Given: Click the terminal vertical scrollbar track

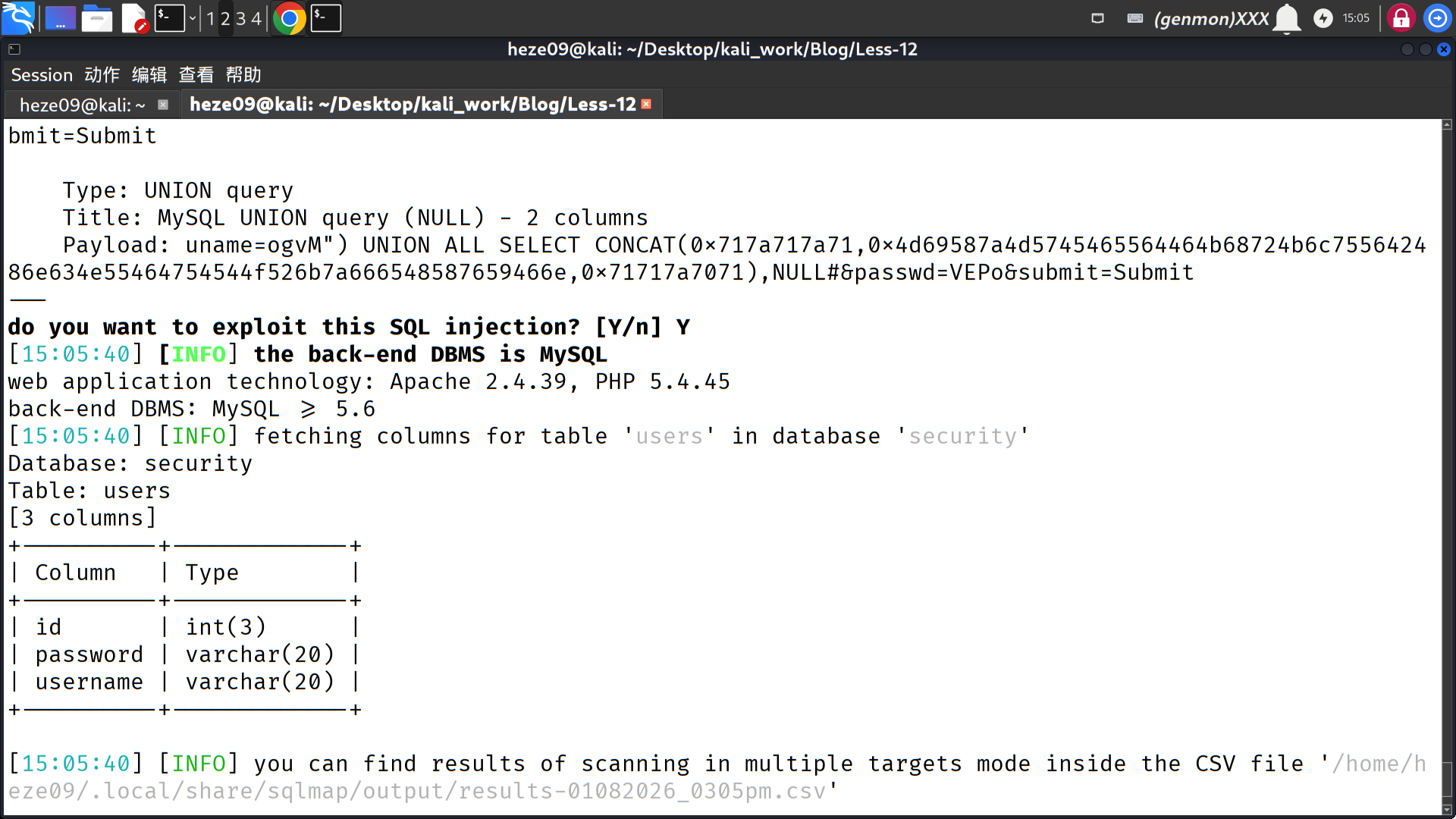Looking at the screenshot, I should [1447, 455].
